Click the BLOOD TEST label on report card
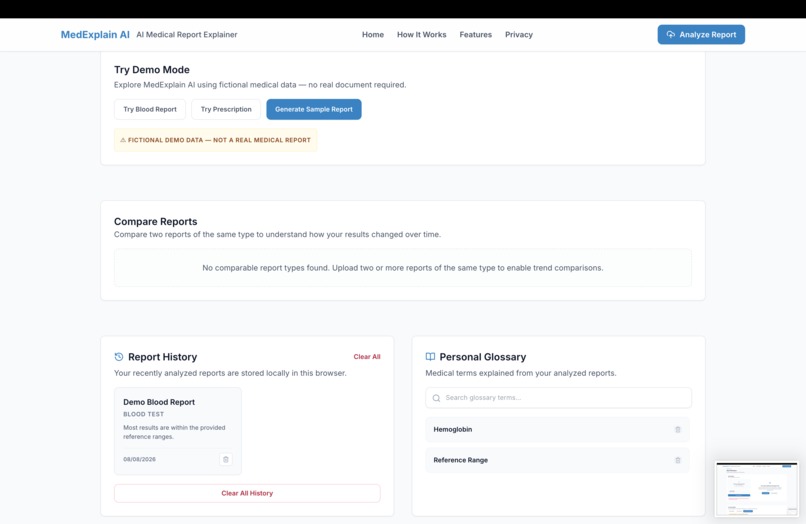The image size is (806, 524). tap(143, 414)
